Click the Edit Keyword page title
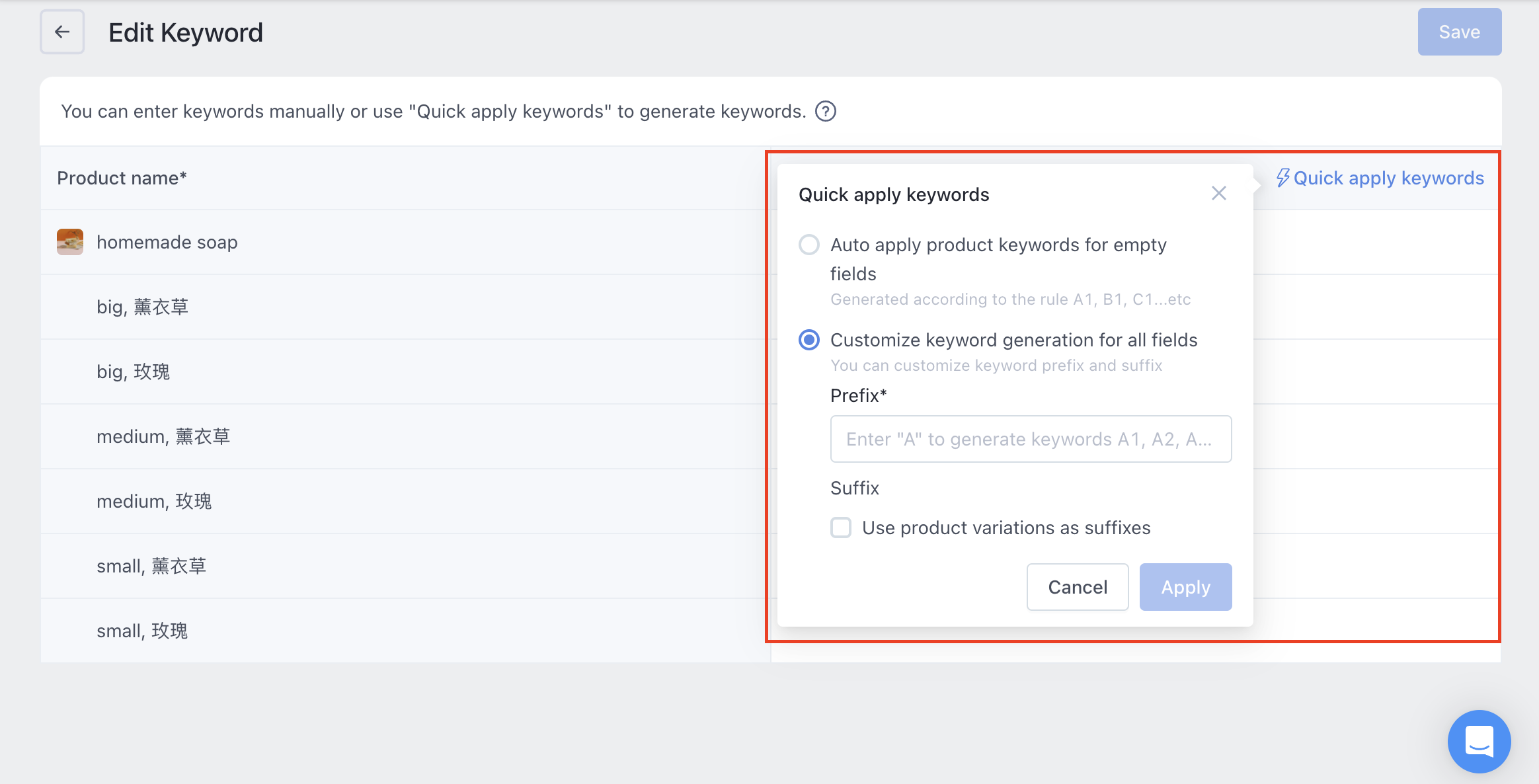Image resolution: width=1539 pixels, height=784 pixels. pos(186,32)
